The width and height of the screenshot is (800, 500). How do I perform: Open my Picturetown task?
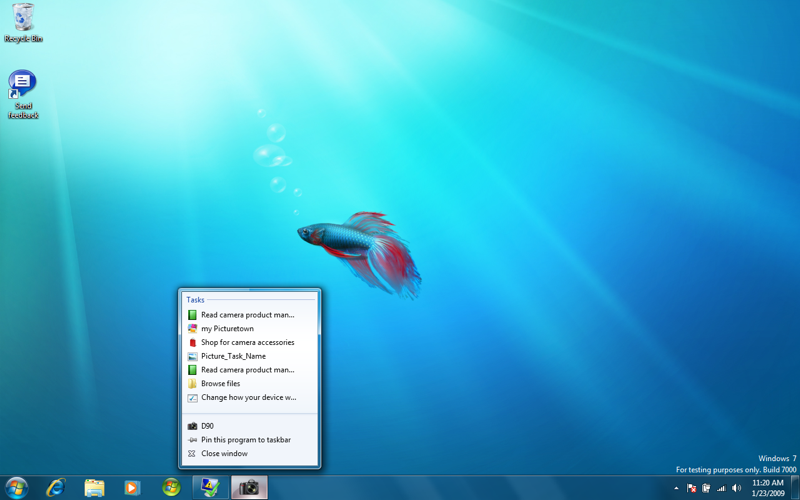[249, 329]
